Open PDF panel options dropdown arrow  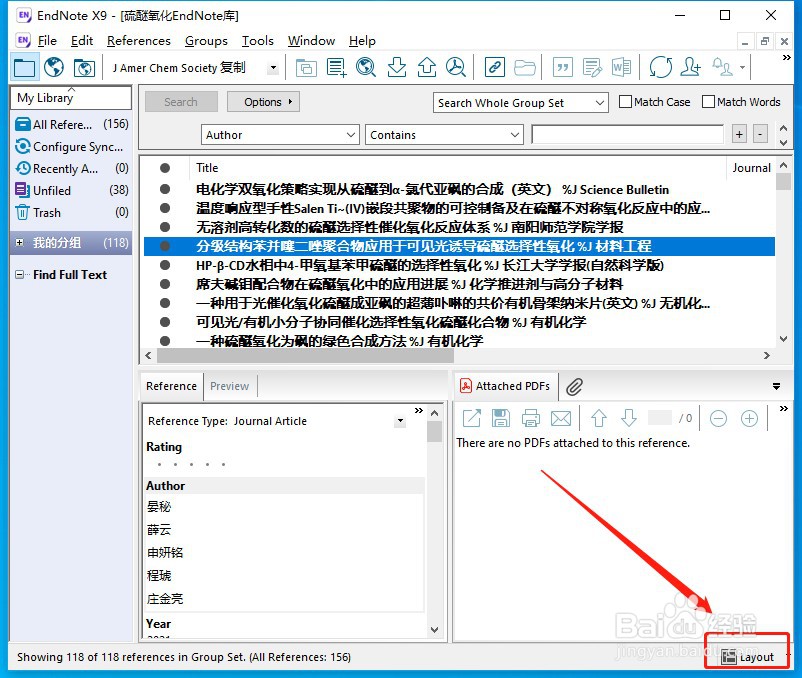pyautogui.click(x=776, y=387)
